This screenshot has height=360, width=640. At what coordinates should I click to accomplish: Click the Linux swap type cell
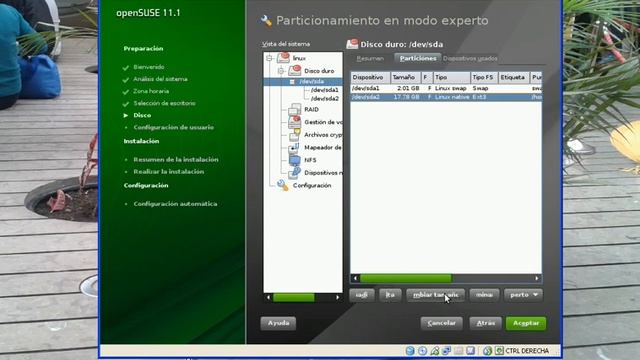[x=451, y=88]
